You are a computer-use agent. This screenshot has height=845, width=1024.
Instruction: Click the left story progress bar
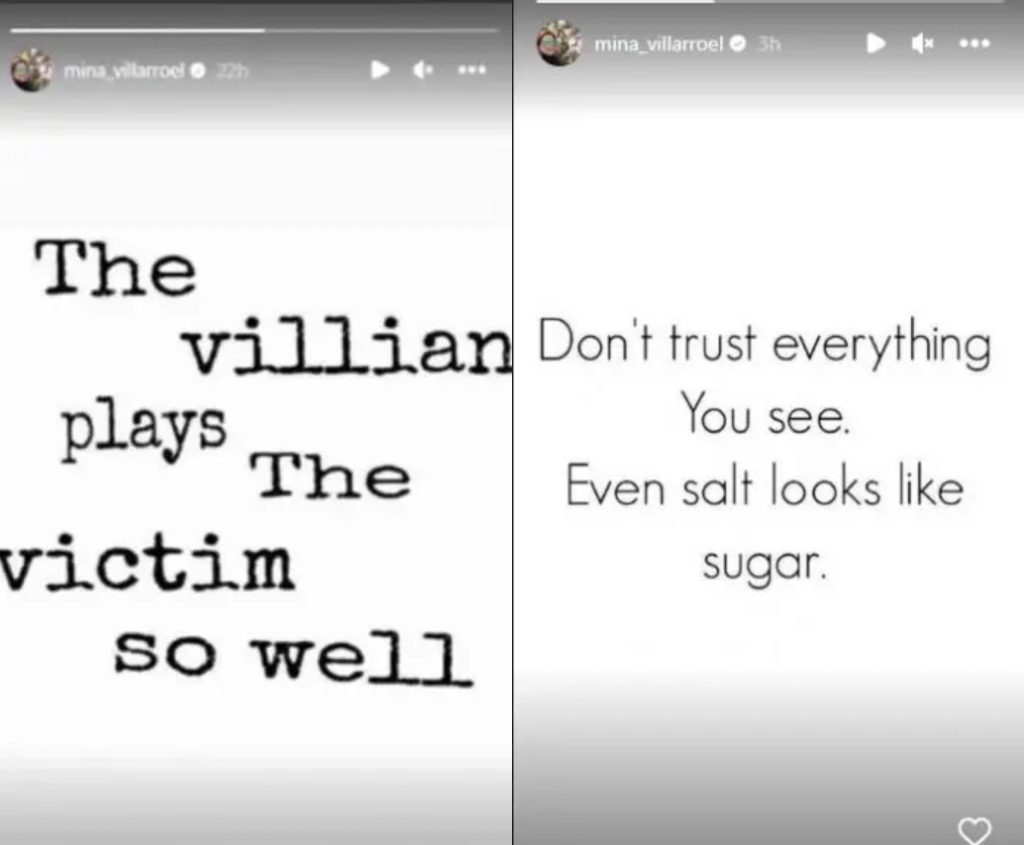click(x=255, y=30)
